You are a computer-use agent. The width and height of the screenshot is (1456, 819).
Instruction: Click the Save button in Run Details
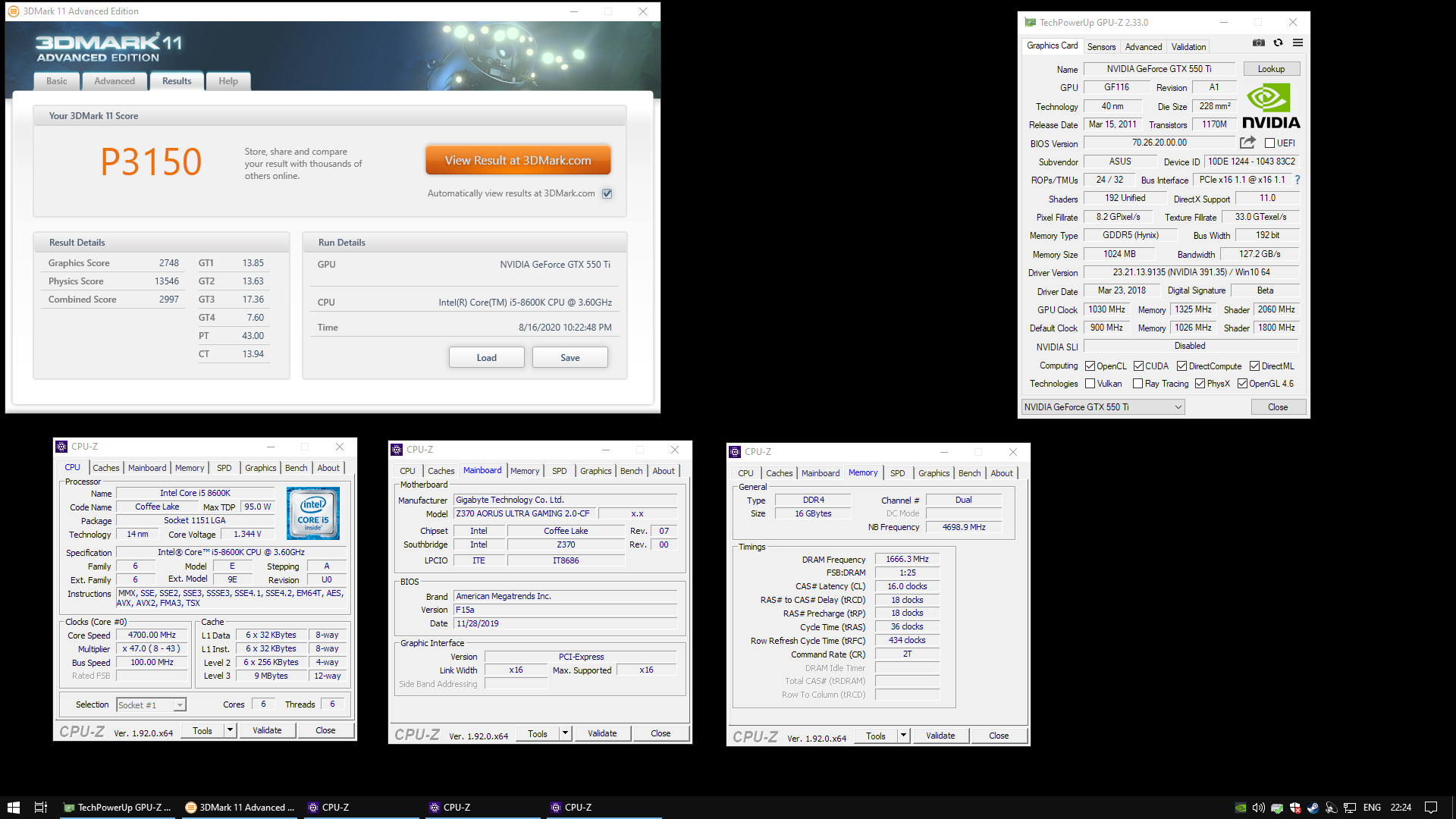(570, 358)
